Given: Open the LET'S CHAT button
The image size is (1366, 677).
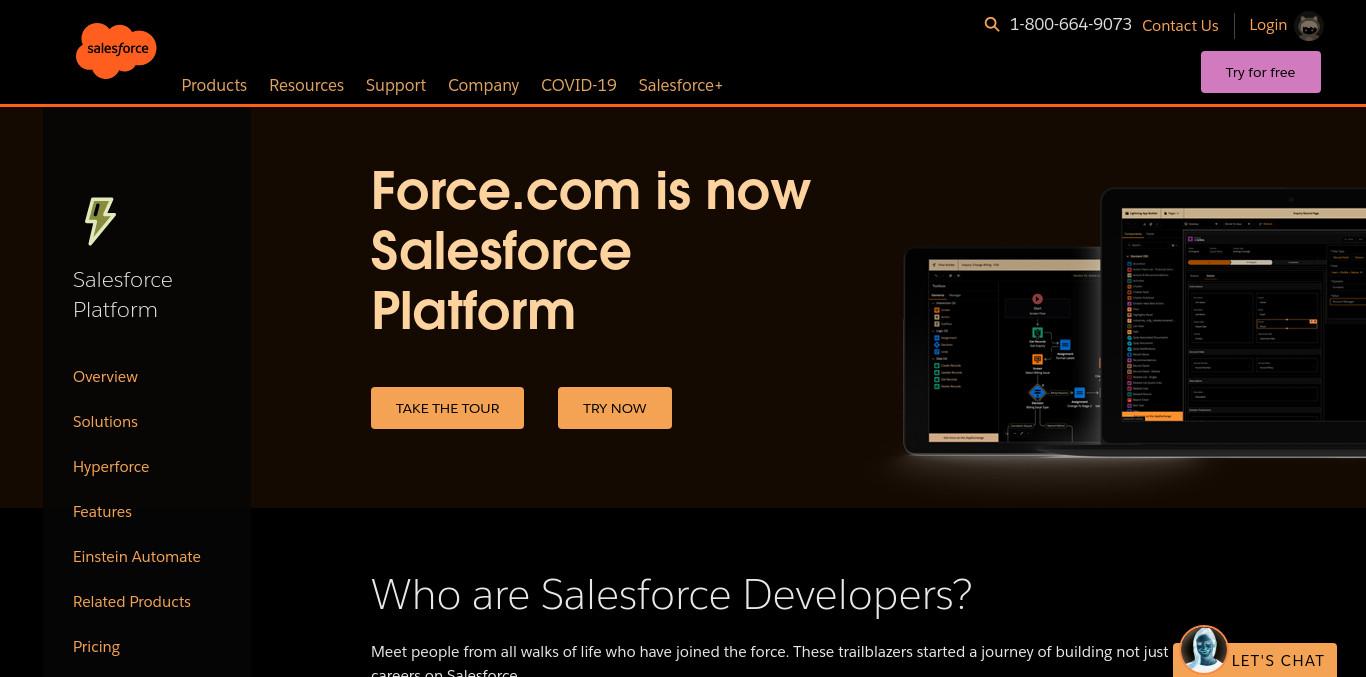Looking at the screenshot, I should click(x=1278, y=660).
